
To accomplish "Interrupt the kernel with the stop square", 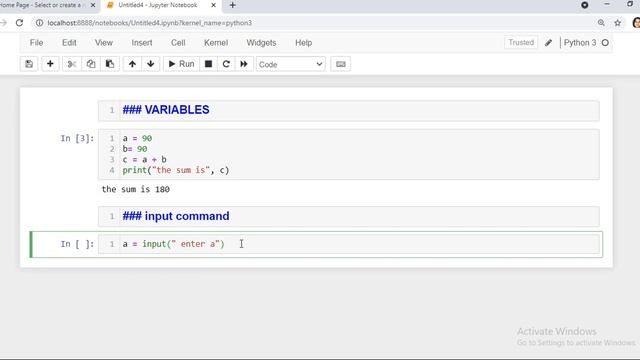I will click(208, 64).
